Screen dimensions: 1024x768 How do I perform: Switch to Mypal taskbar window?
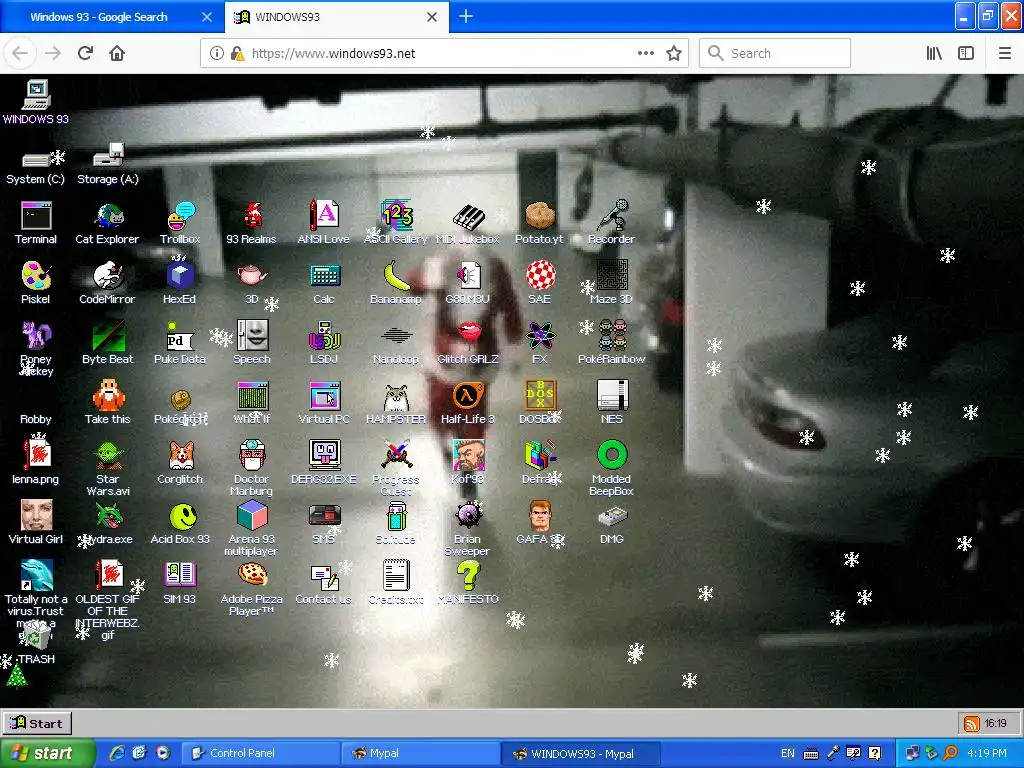[x=421, y=753]
